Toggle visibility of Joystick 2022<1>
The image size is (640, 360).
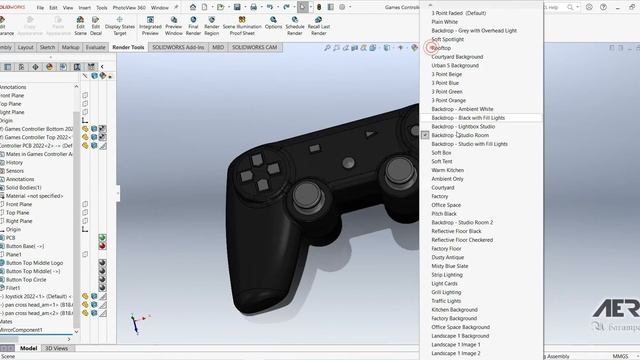(85, 296)
